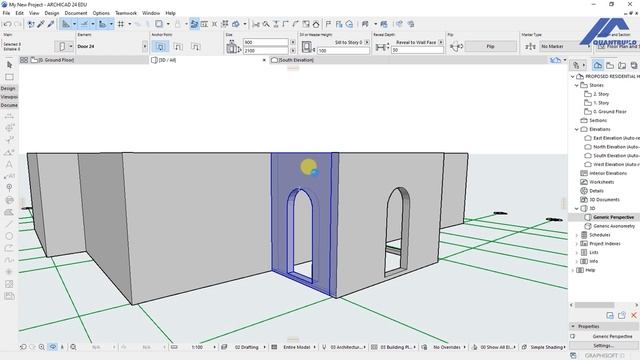The height and width of the screenshot is (360, 640).
Task: Select the Figure tool in toolbox
Action: (x=9, y=284)
